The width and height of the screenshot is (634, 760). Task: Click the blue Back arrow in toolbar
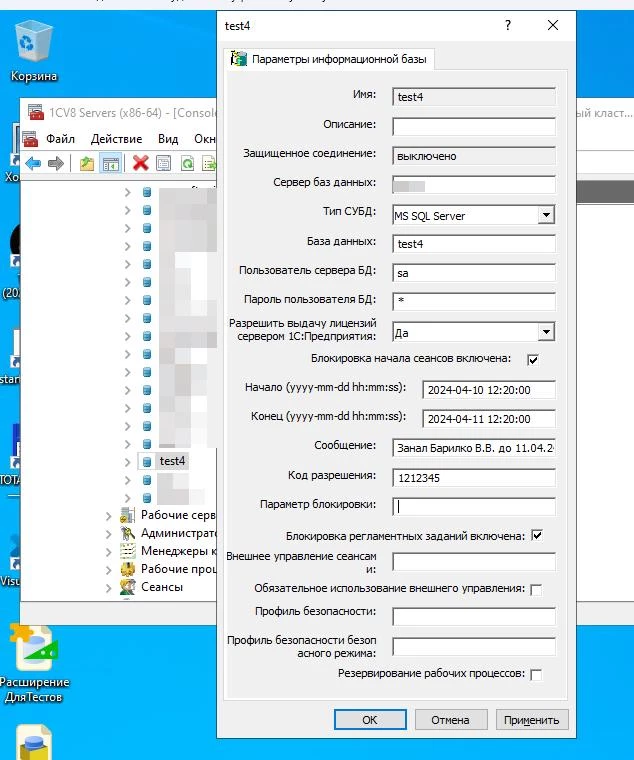point(33,163)
